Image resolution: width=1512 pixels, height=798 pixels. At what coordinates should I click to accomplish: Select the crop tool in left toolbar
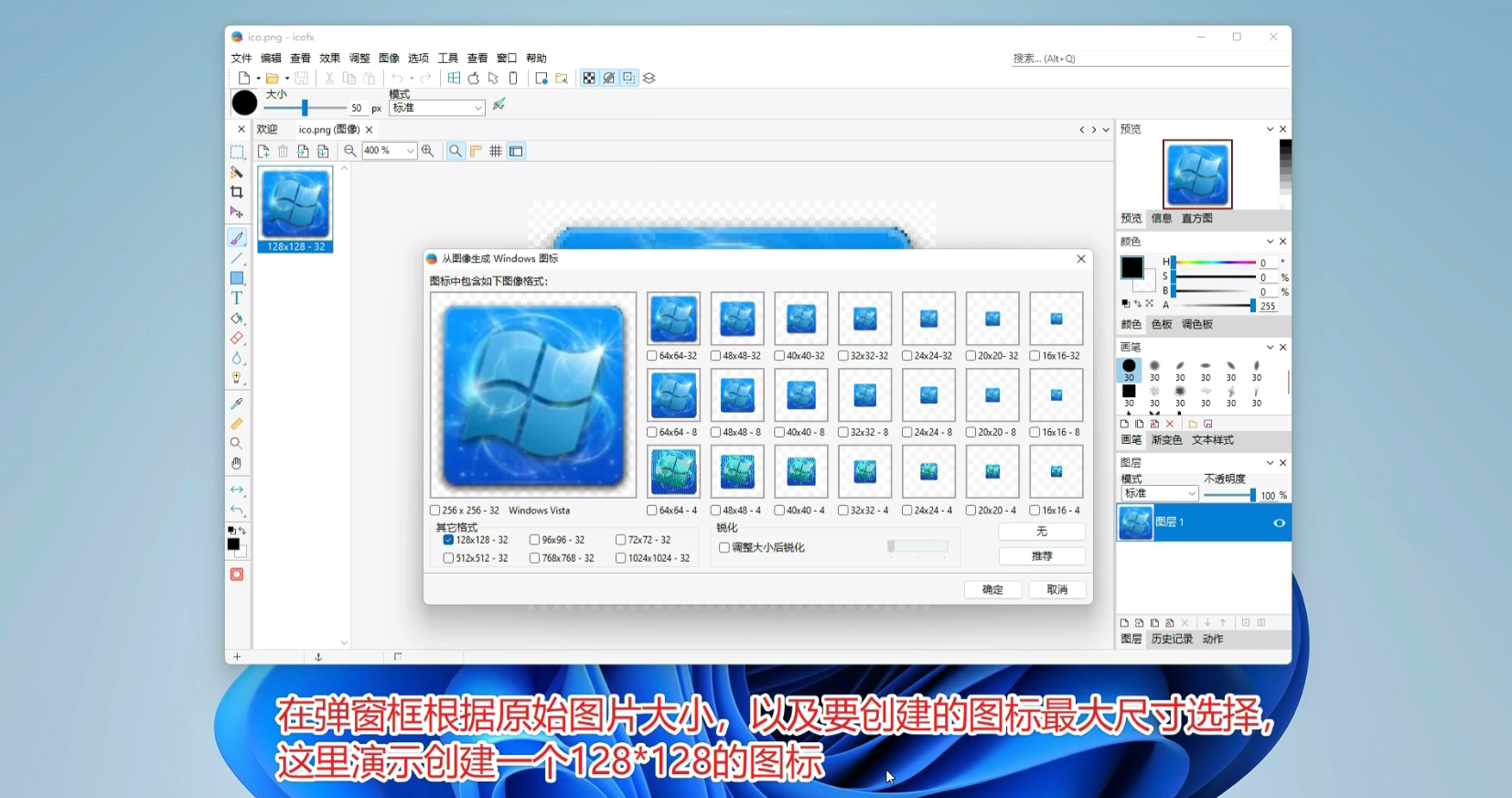(x=237, y=192)
